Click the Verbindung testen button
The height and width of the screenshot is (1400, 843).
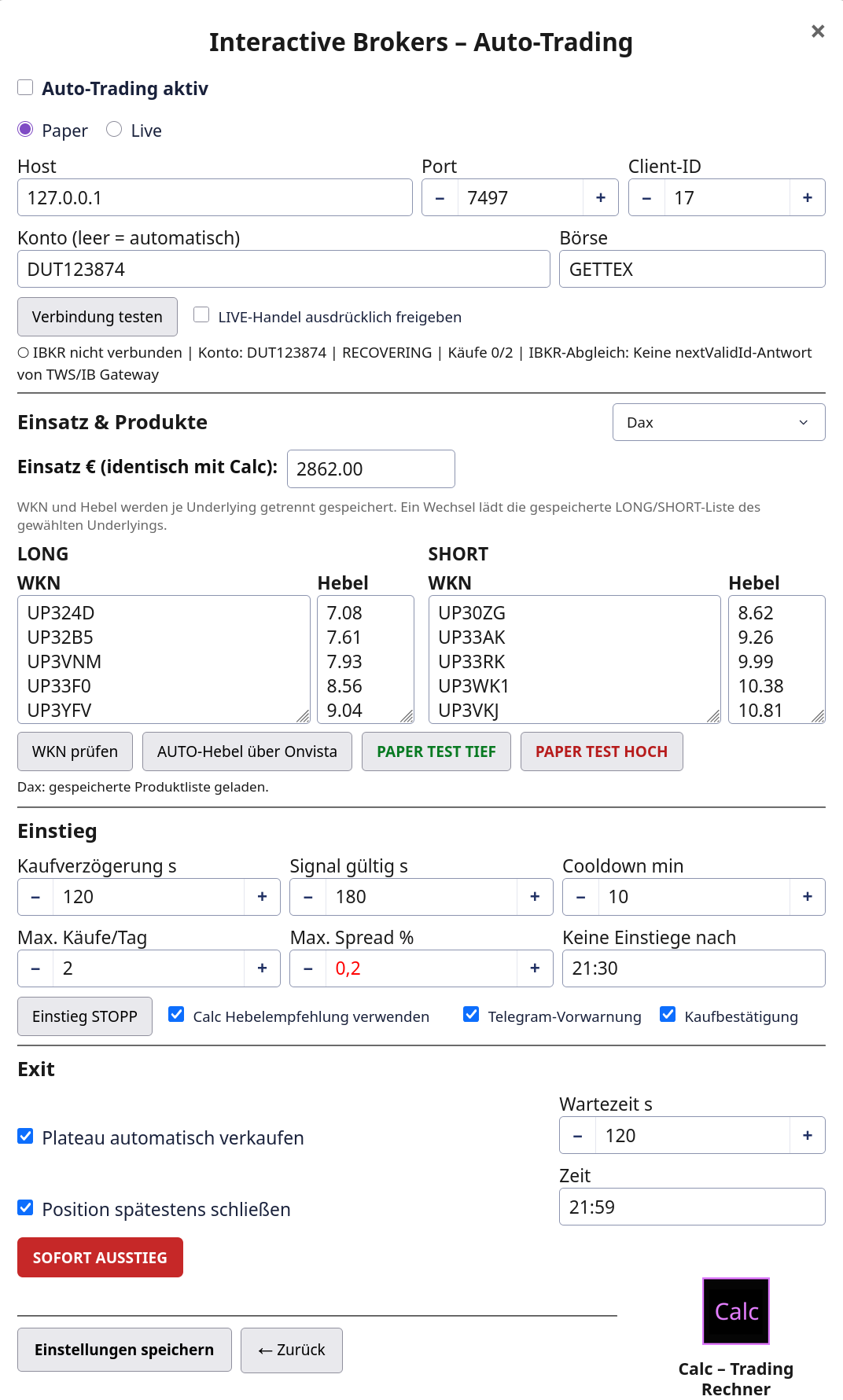[x=98, y=317]
